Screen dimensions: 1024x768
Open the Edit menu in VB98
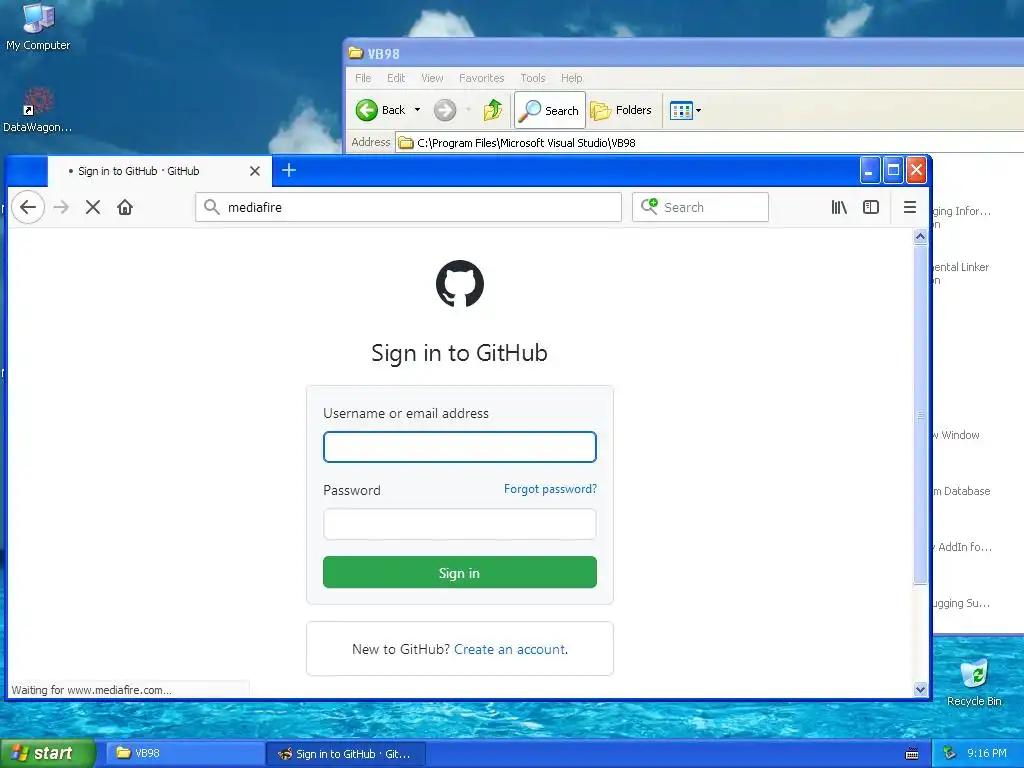click(x=396, y=78)
